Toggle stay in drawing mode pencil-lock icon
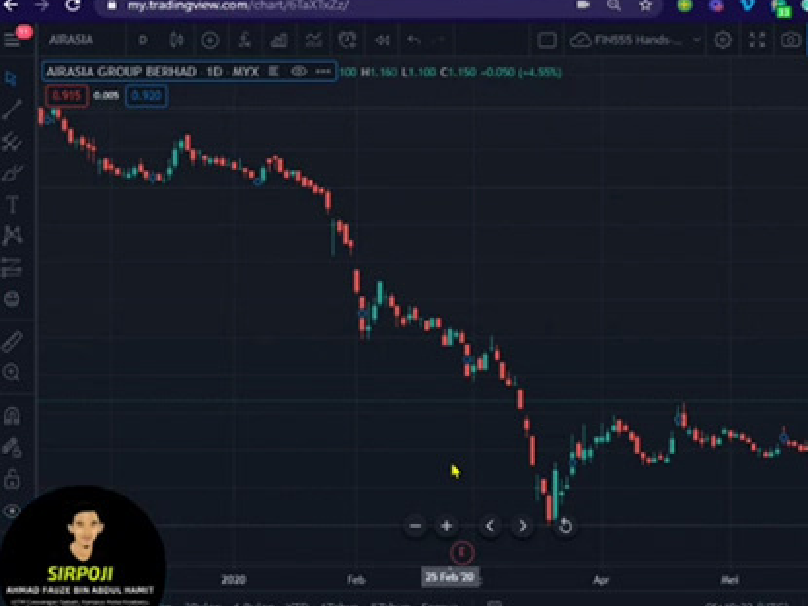 11,448
